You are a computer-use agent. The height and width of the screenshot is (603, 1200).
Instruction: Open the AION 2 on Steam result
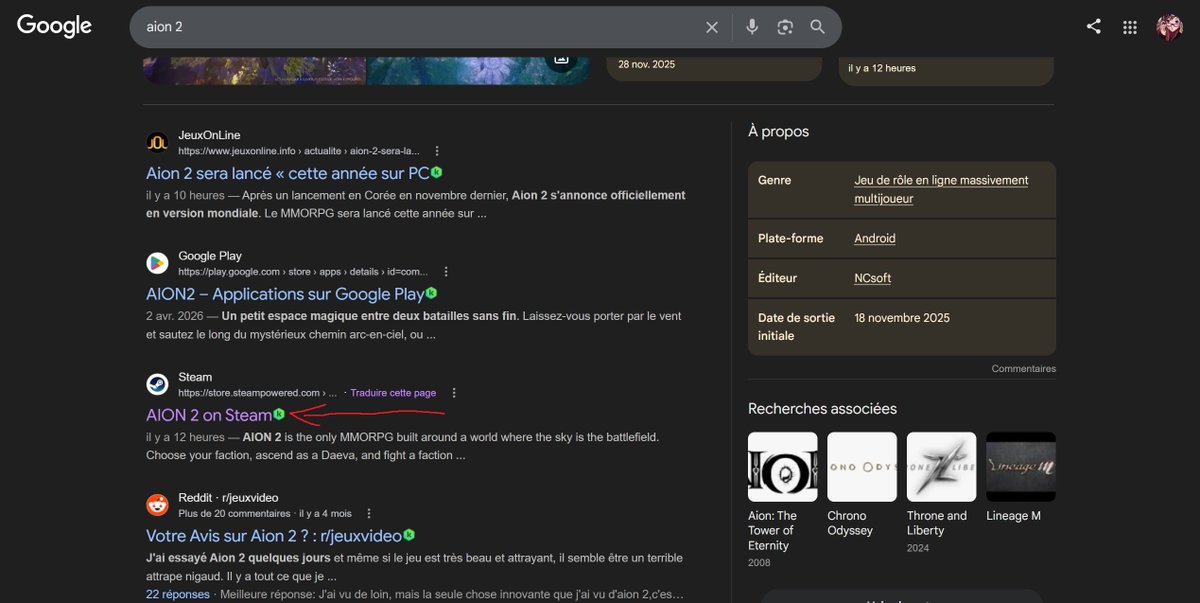click(x=209, y=416)
